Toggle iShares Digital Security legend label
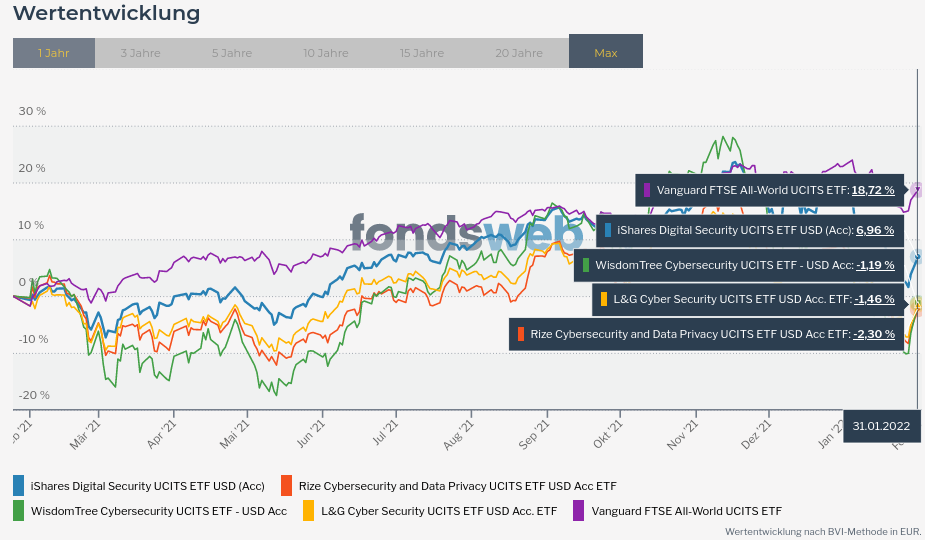Screen dimensions: 925x540 147,486
